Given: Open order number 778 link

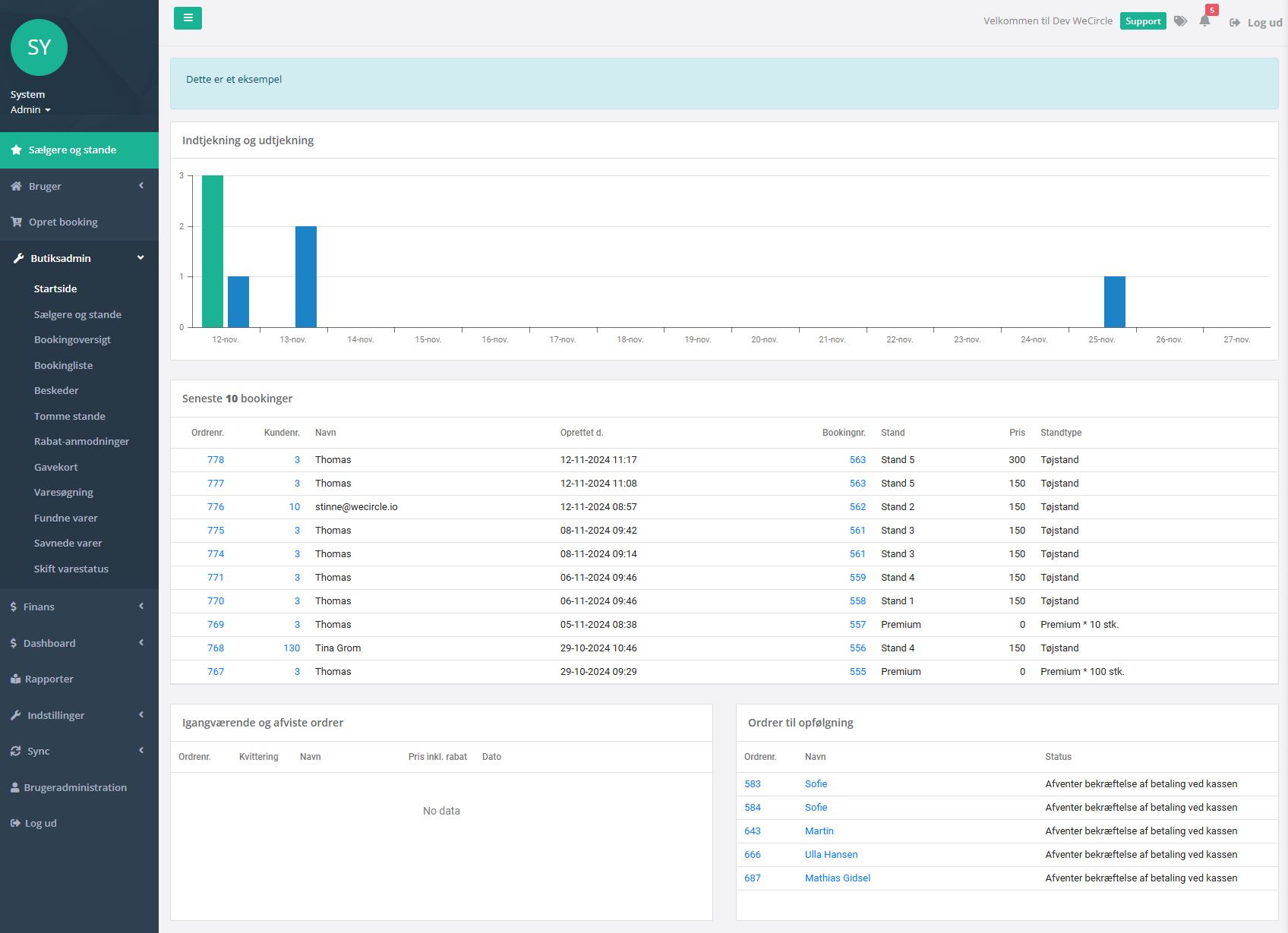Looking at the screenshot, I should click(x=216, y=460).
